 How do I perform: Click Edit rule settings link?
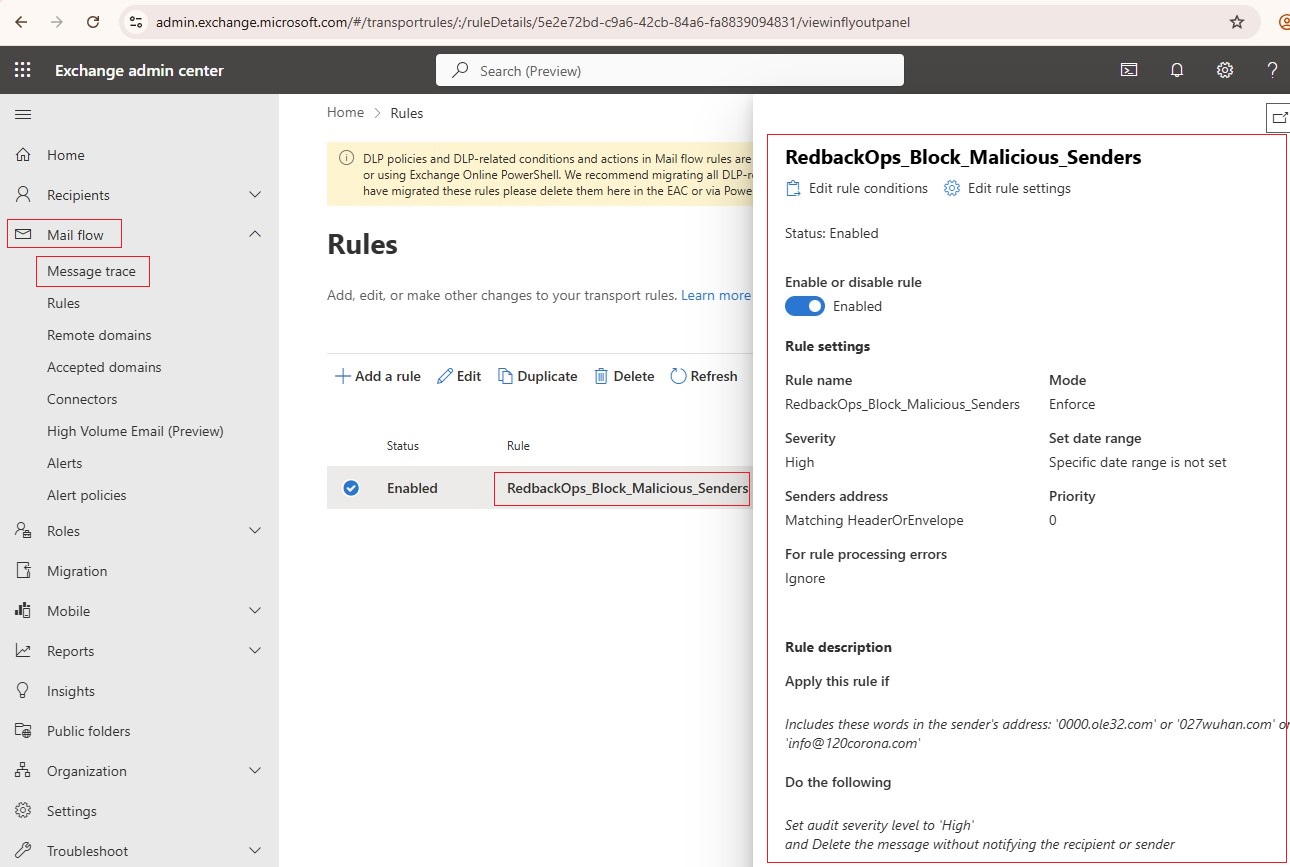[x=1019, y=188]
